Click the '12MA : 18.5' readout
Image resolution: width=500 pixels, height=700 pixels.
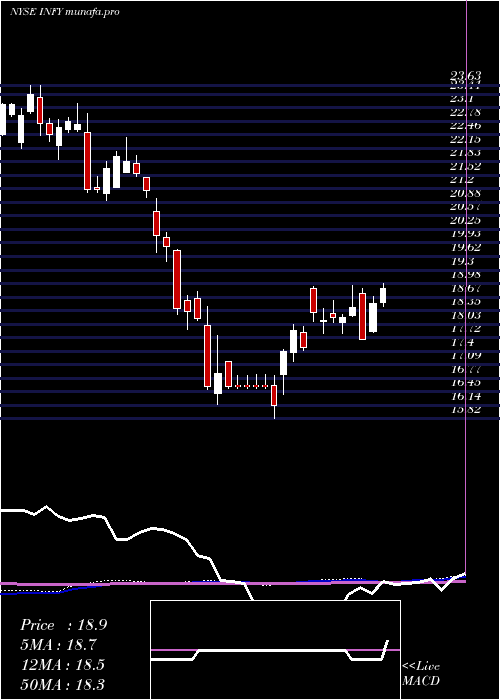coord(62,665)
